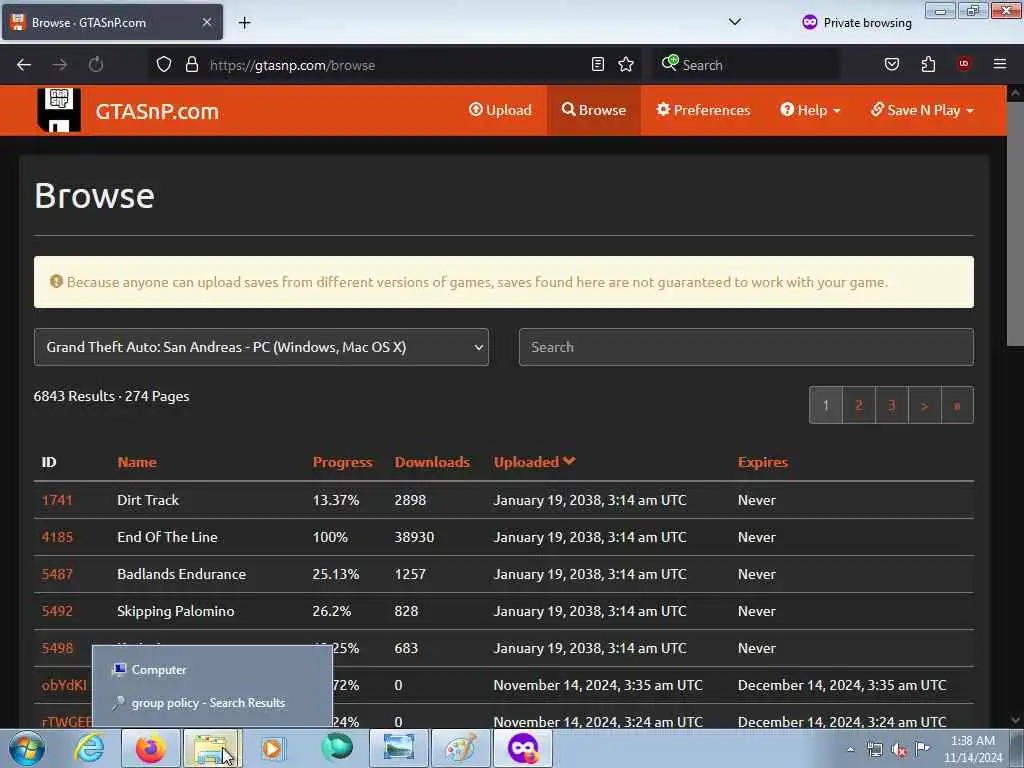
Task: Go to pagination page 3
Action: click(x=891, y=406)
